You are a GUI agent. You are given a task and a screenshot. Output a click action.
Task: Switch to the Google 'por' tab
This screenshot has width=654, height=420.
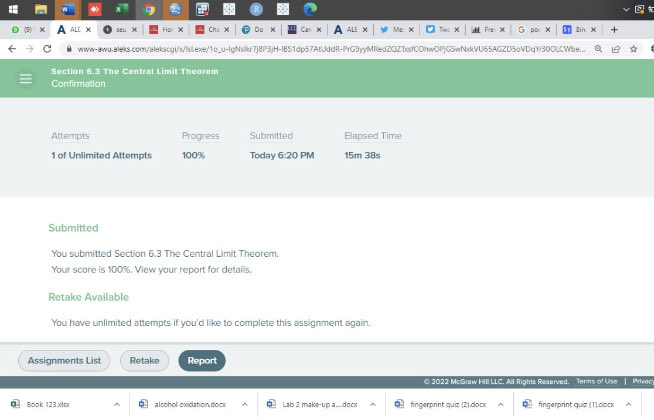(x=529, y=30)
